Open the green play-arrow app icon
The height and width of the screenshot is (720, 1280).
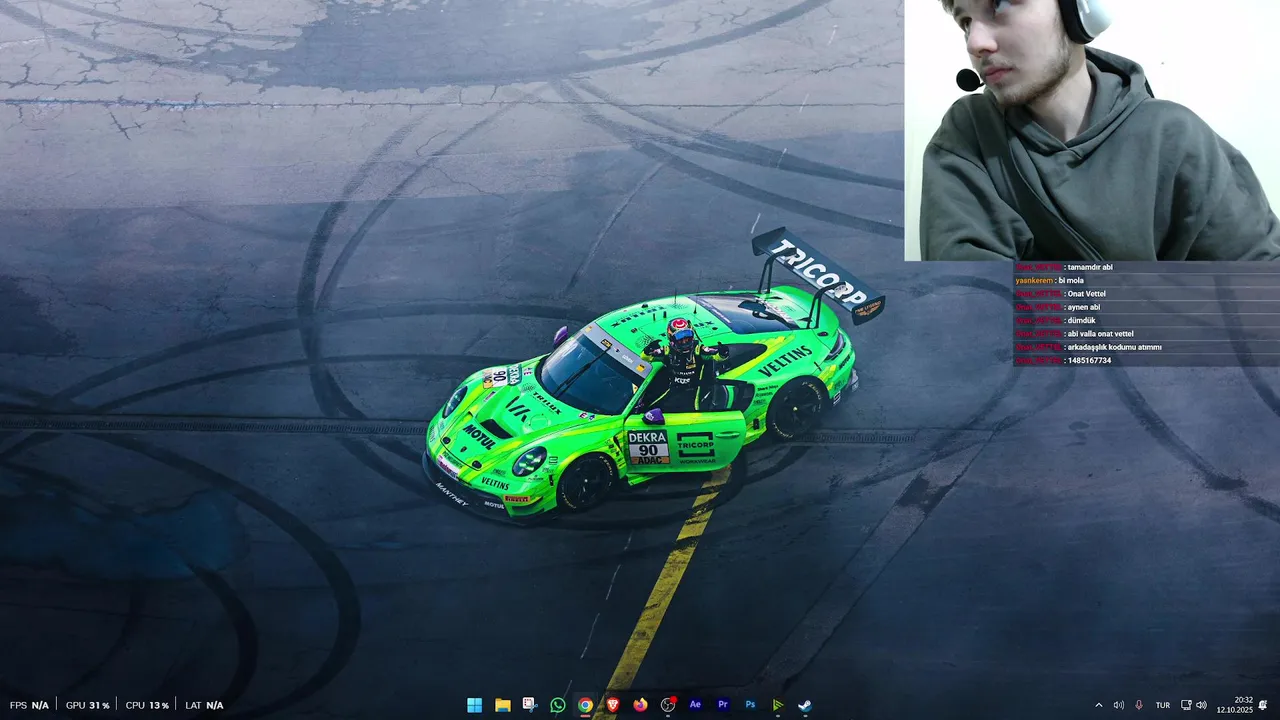coord(778,705)
